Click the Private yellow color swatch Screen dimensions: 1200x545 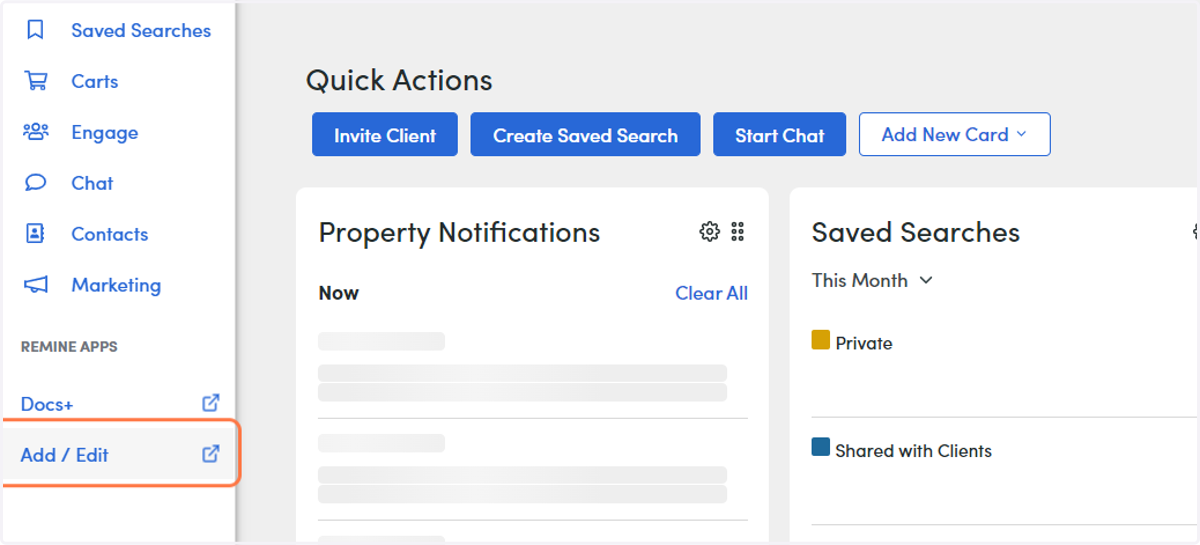click(821, 340)
